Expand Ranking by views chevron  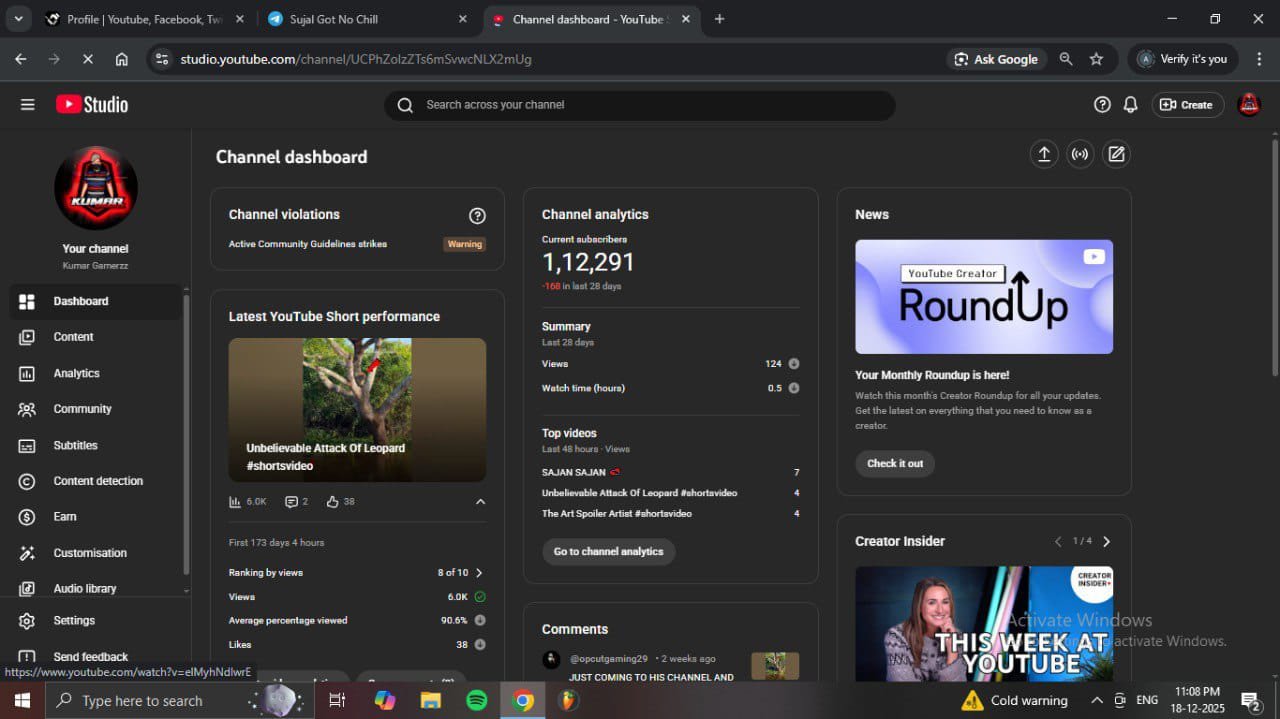[x=479, y=573]
